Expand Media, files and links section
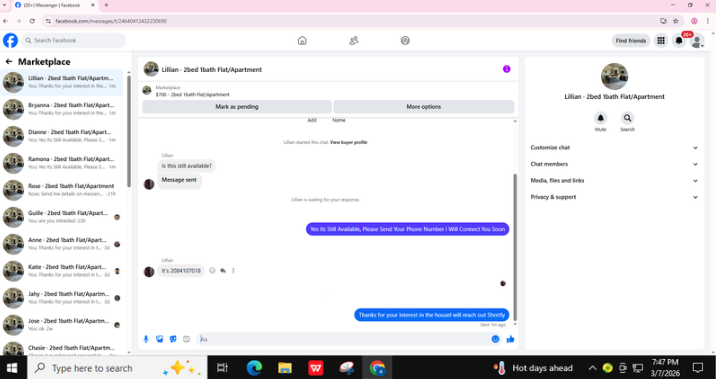Image resolution: width=716 pixels, height=379 pixels. point(614,180)
